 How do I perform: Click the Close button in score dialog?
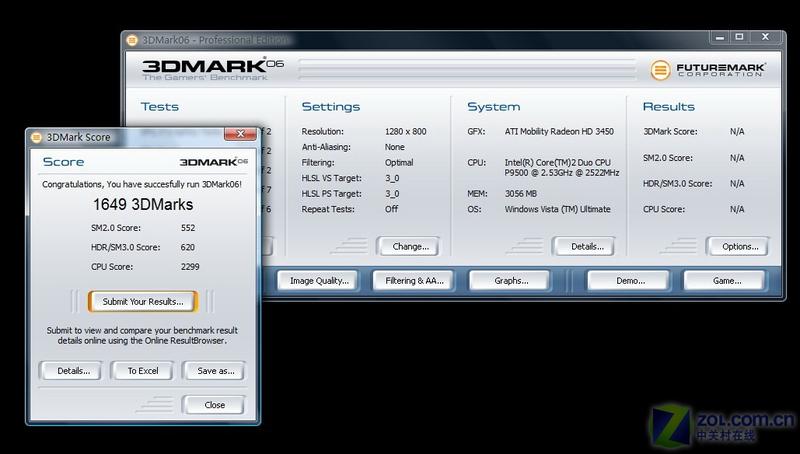point(214,405)
